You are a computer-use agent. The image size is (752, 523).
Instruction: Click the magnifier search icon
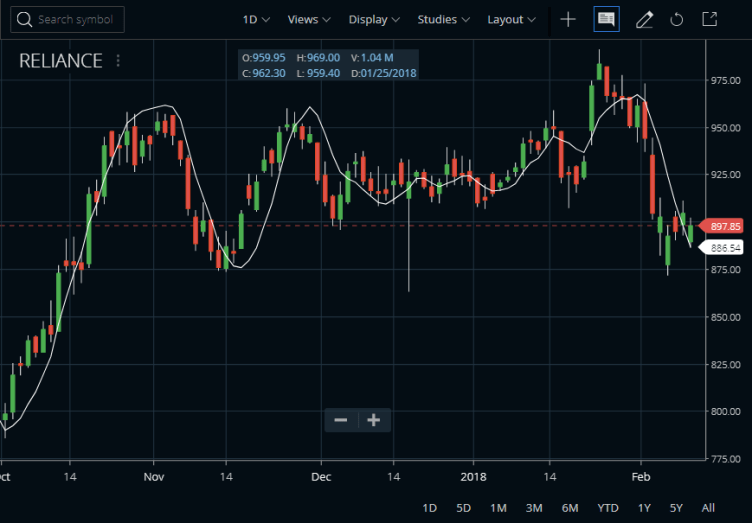tap(24, 20)
